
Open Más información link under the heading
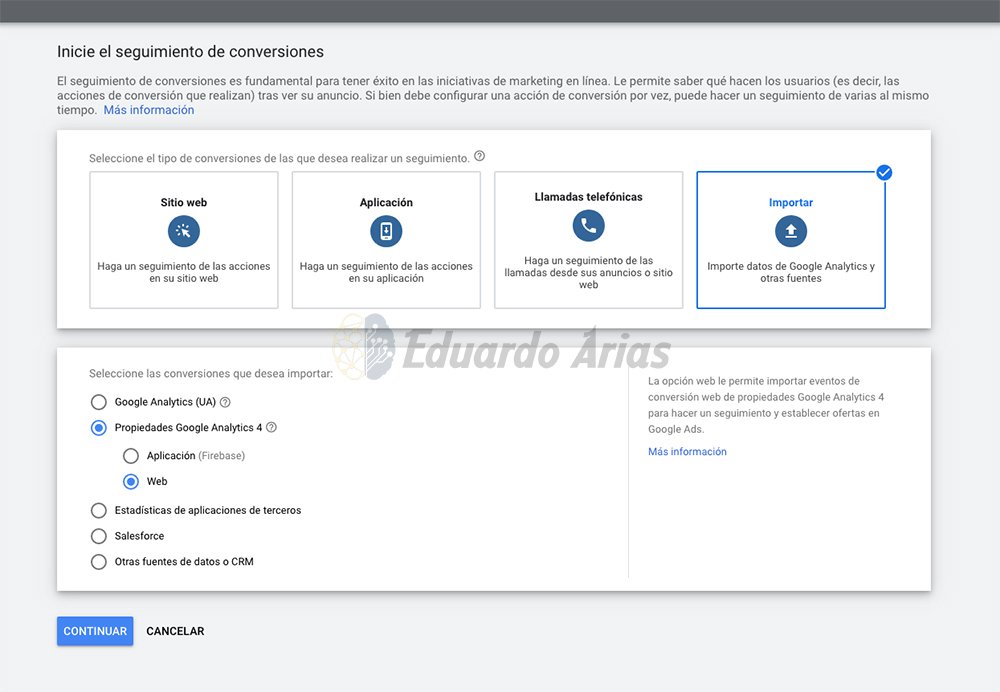(x=149, y=110)
